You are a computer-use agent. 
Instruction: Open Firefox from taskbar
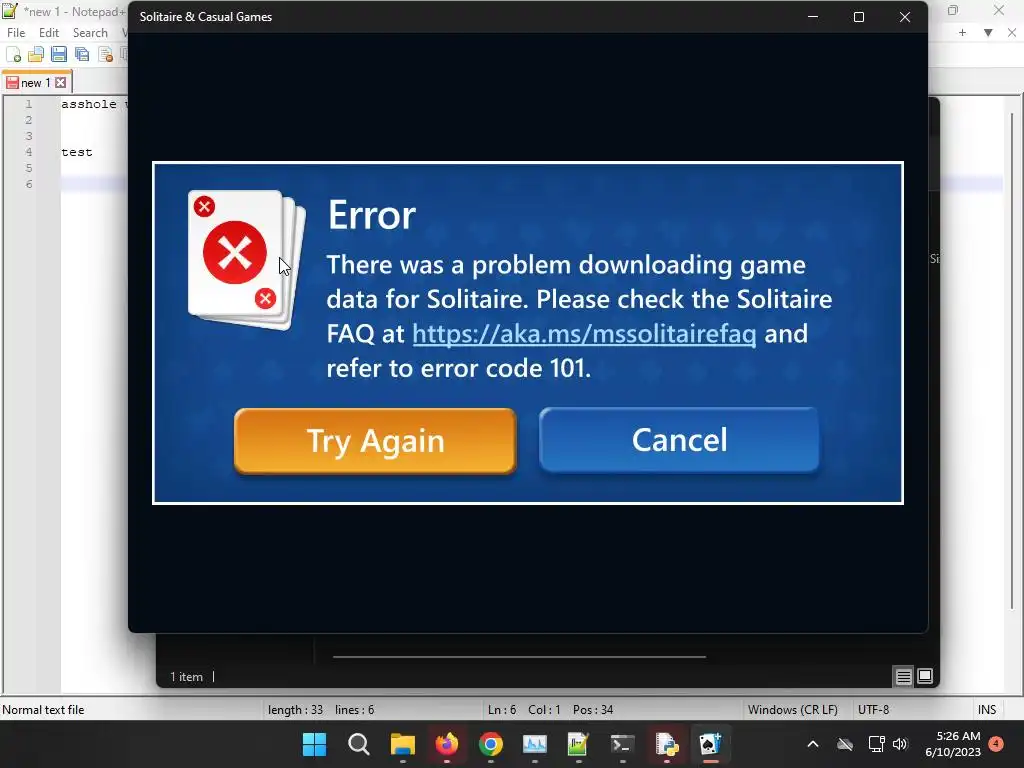click(x=447, y=744)
